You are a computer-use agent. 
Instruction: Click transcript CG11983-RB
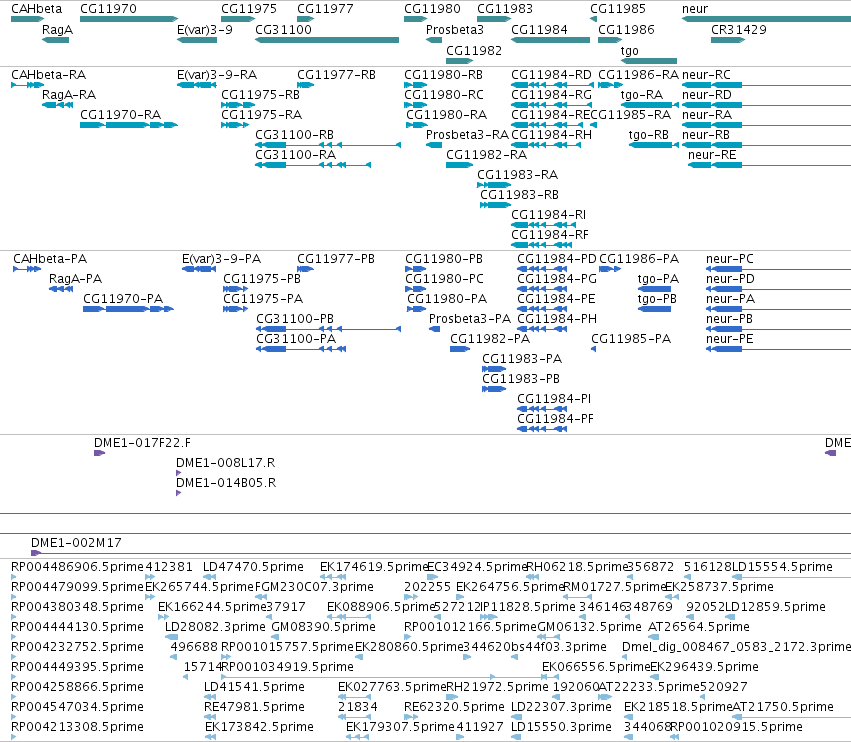(519, 195)
